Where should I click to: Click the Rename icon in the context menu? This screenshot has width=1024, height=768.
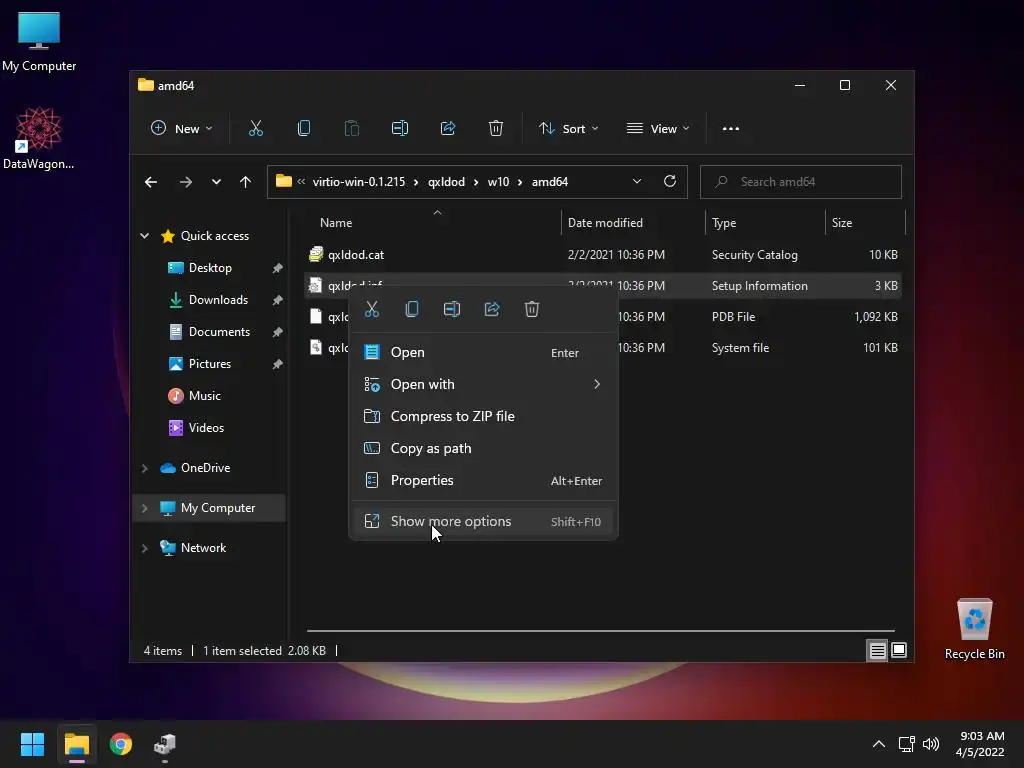pyautogui.click(x=452, y=309)
